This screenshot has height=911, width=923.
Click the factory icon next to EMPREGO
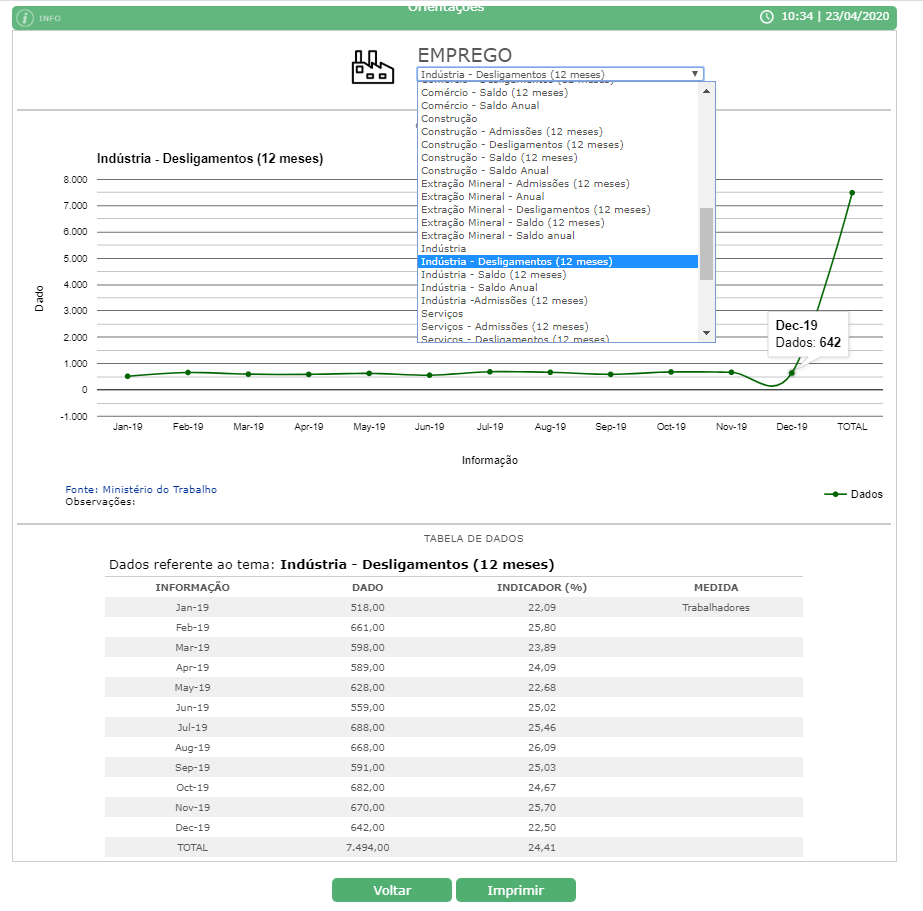[x=373, y=67]
